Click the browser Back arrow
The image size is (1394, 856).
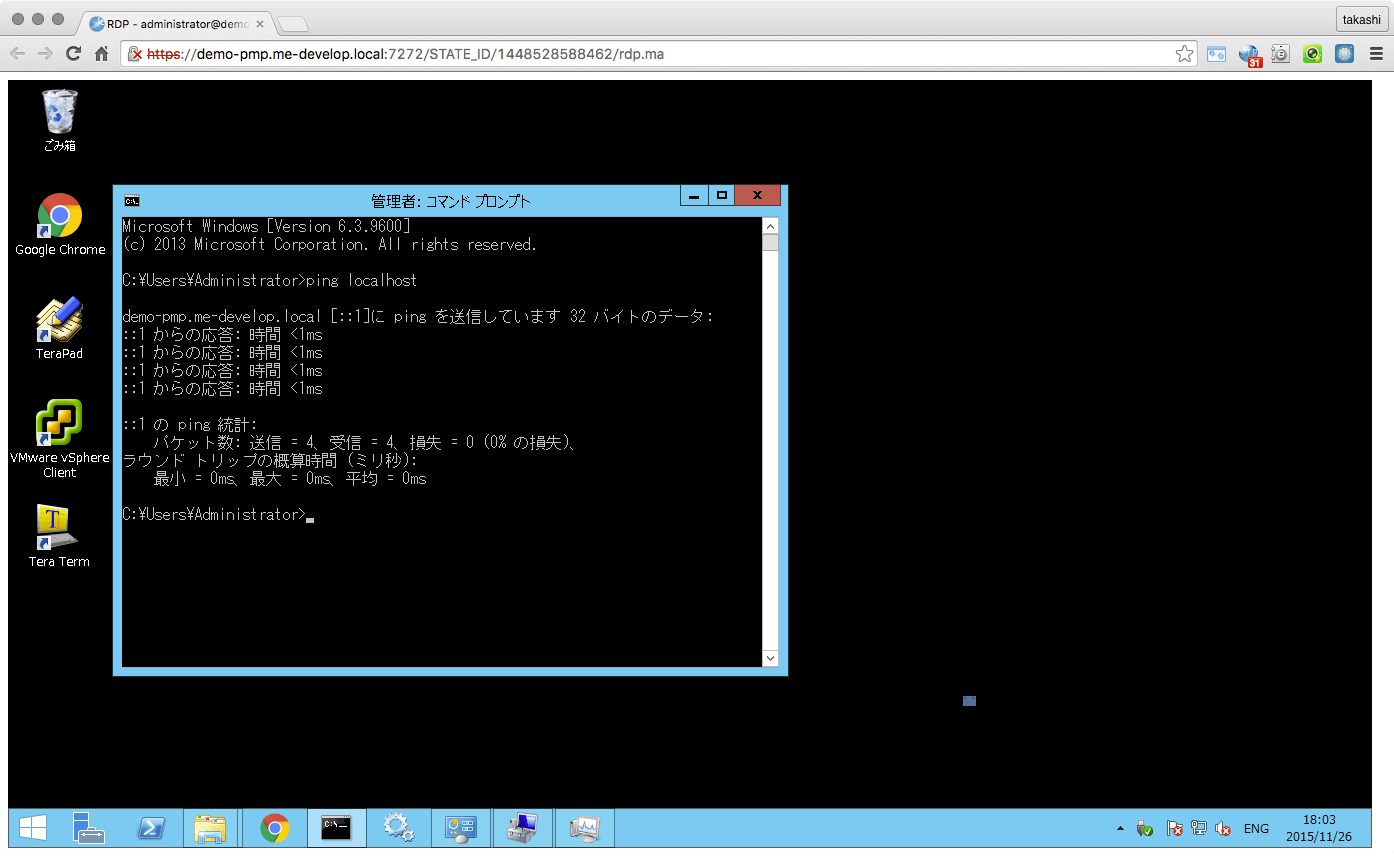coord(18,54)
